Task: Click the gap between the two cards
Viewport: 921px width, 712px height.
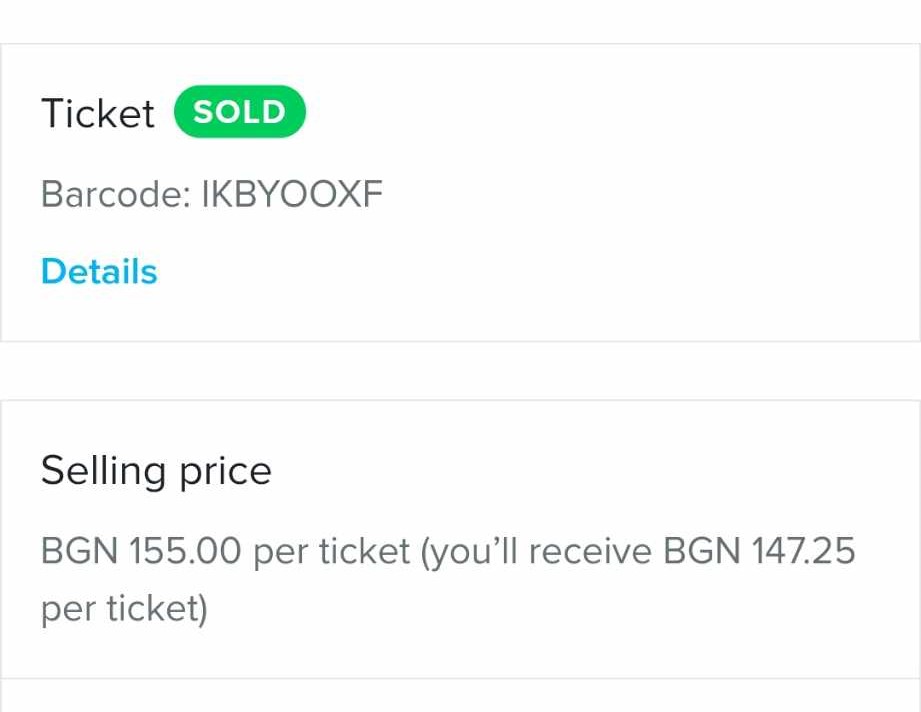Action: pos(460,371)
